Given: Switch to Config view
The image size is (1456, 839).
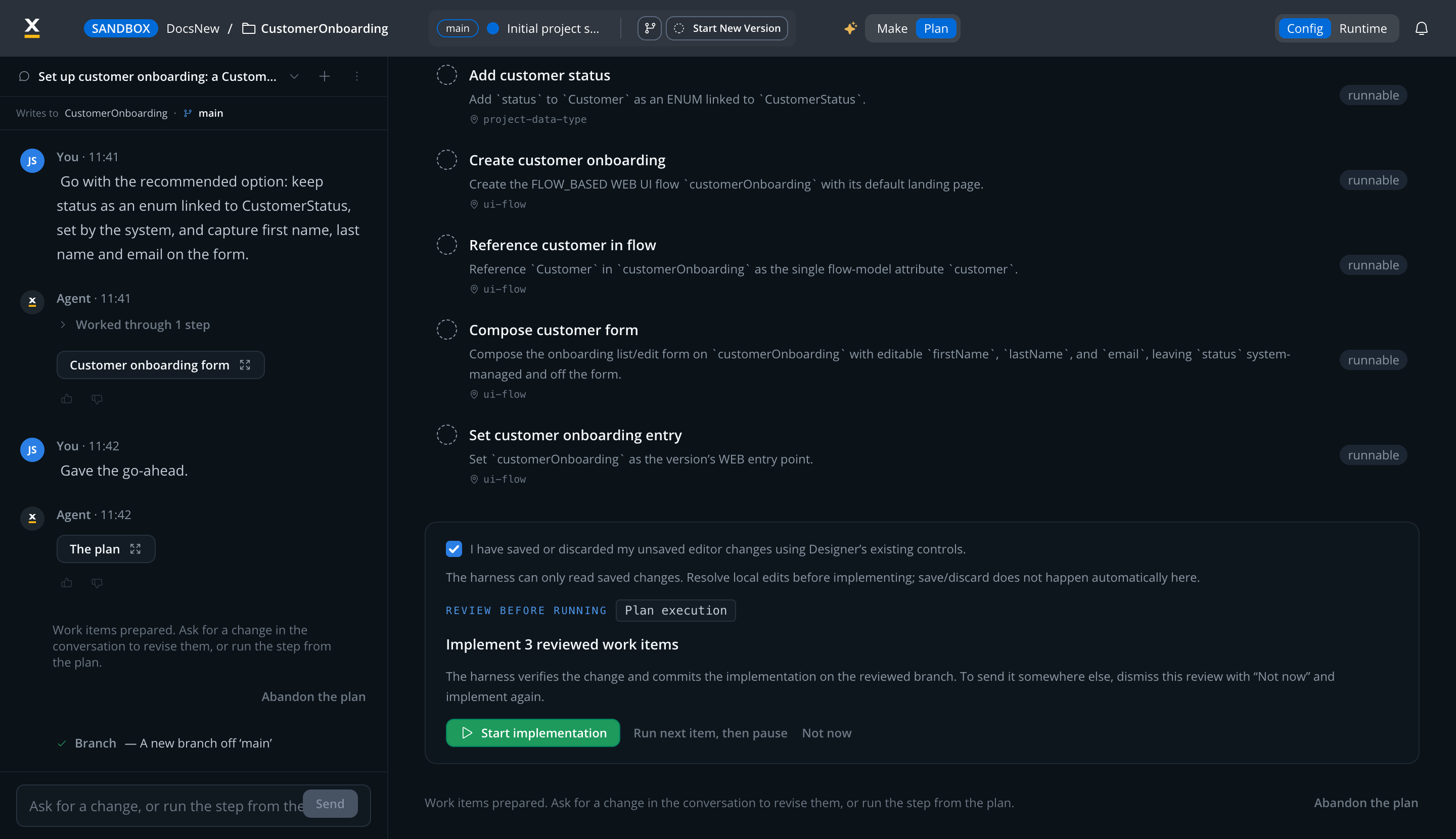Looking at the screenshot, I should (1304, 28).
